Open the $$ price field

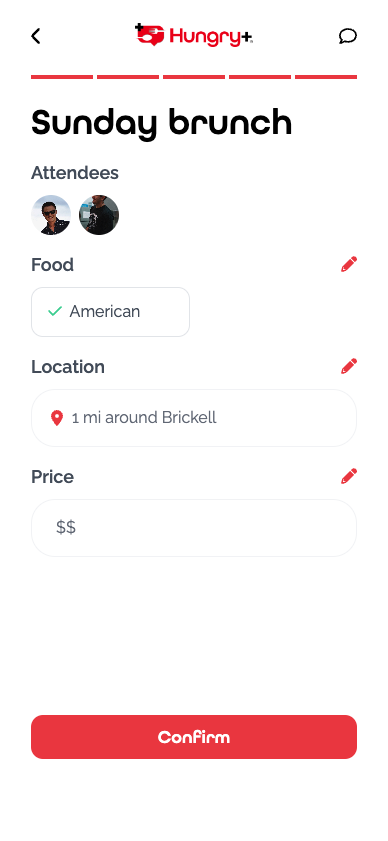click(x=194, y=528)
